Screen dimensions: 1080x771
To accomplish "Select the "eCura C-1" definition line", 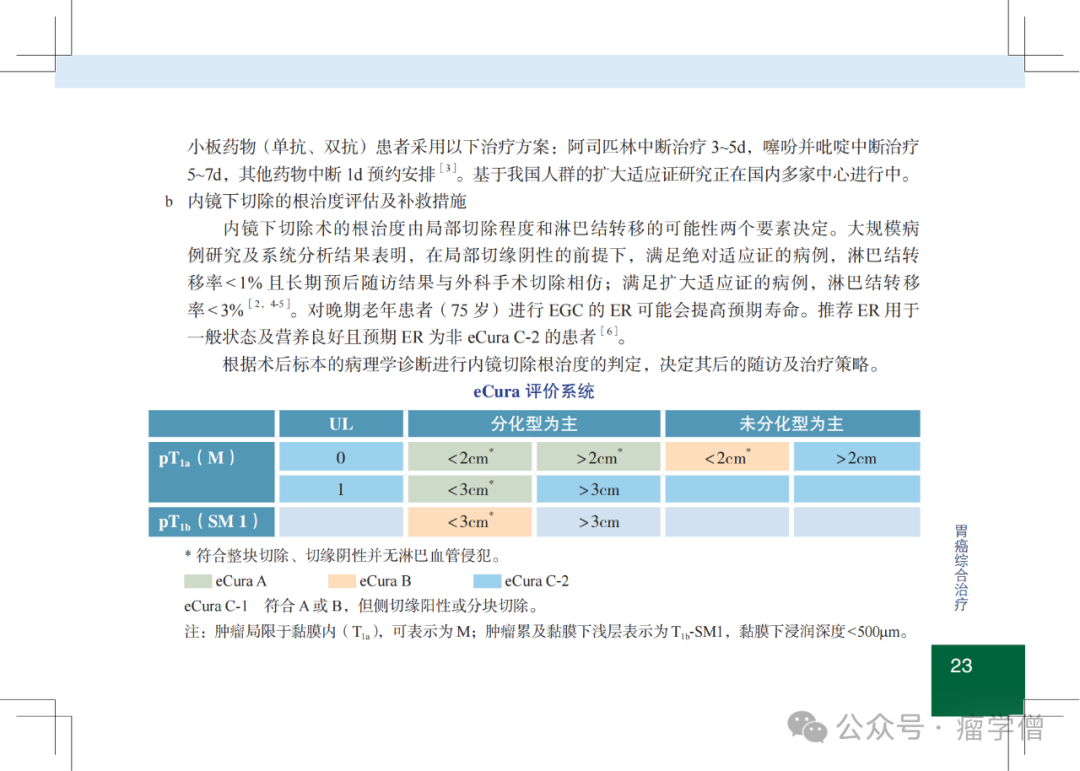I will point(362,606).
